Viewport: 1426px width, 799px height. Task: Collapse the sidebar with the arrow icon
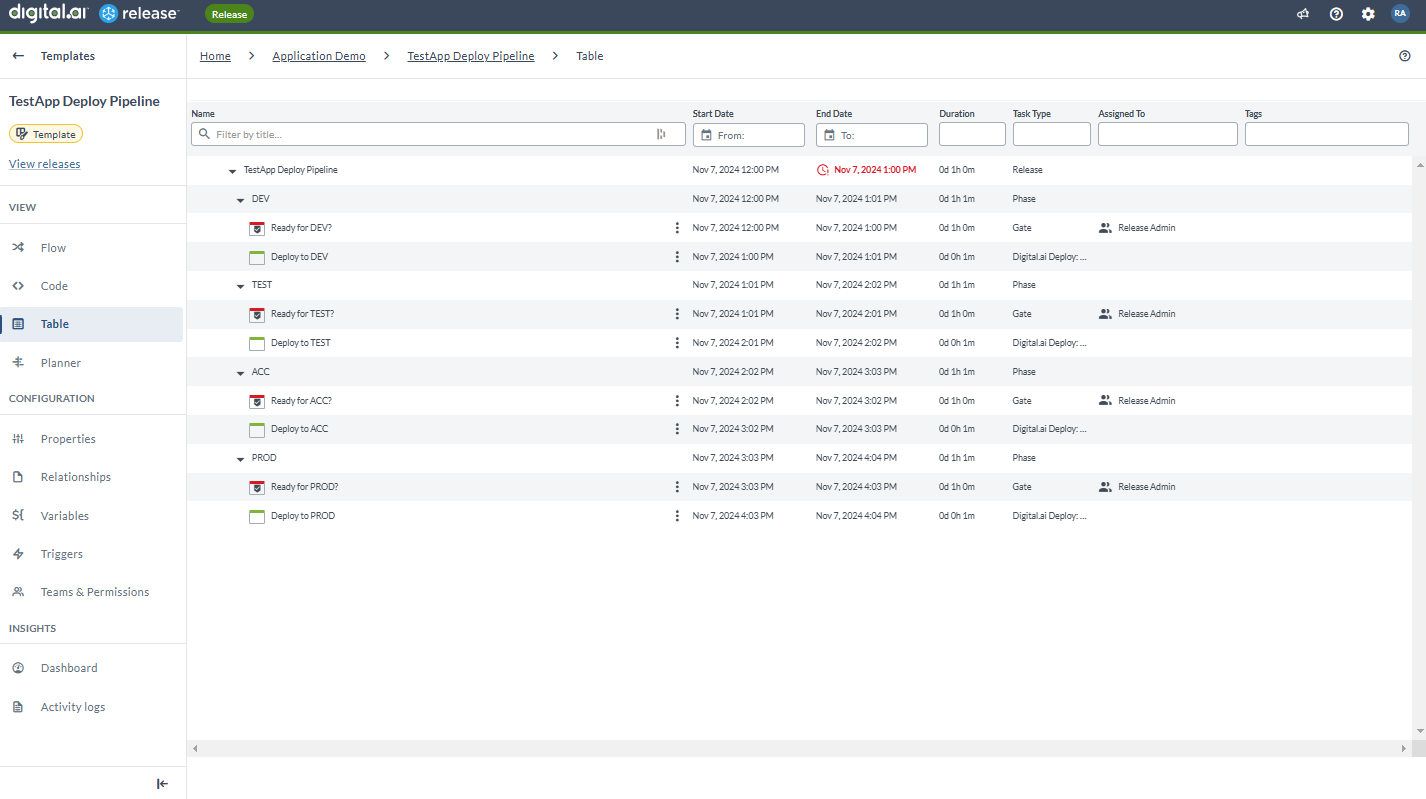click(x=163, y=784)
